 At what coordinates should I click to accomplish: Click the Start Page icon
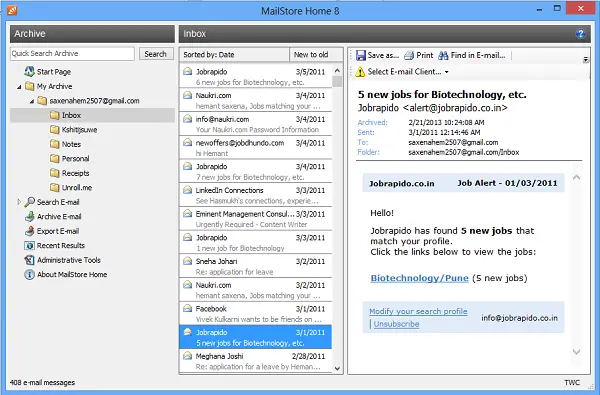(x=29, y=71)
